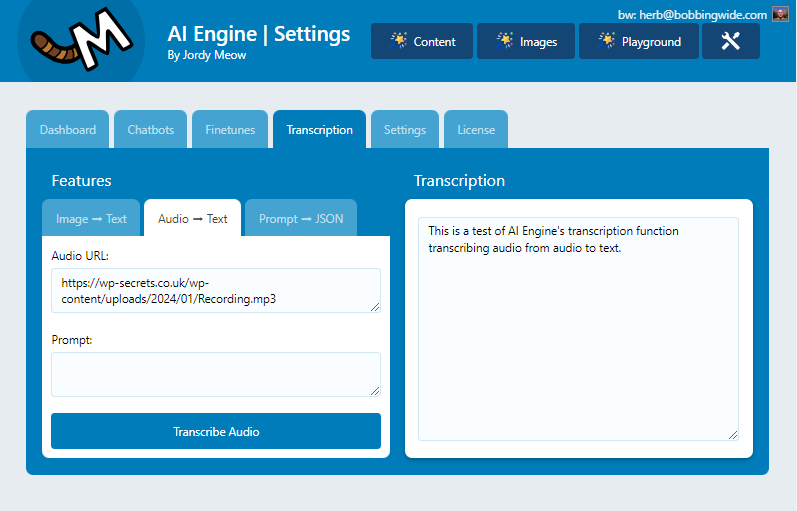This screenshot has height=511, width=797.
Task: Click the 'Prompt:' label
Action: tap(72, 340)
